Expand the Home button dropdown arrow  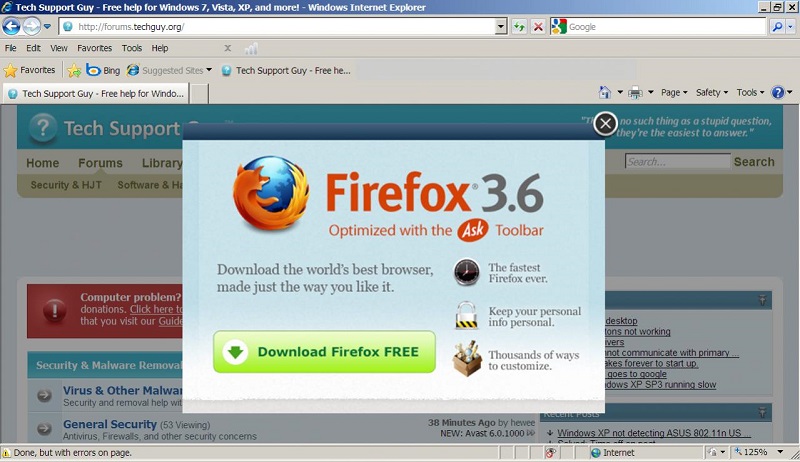(620, 92)
